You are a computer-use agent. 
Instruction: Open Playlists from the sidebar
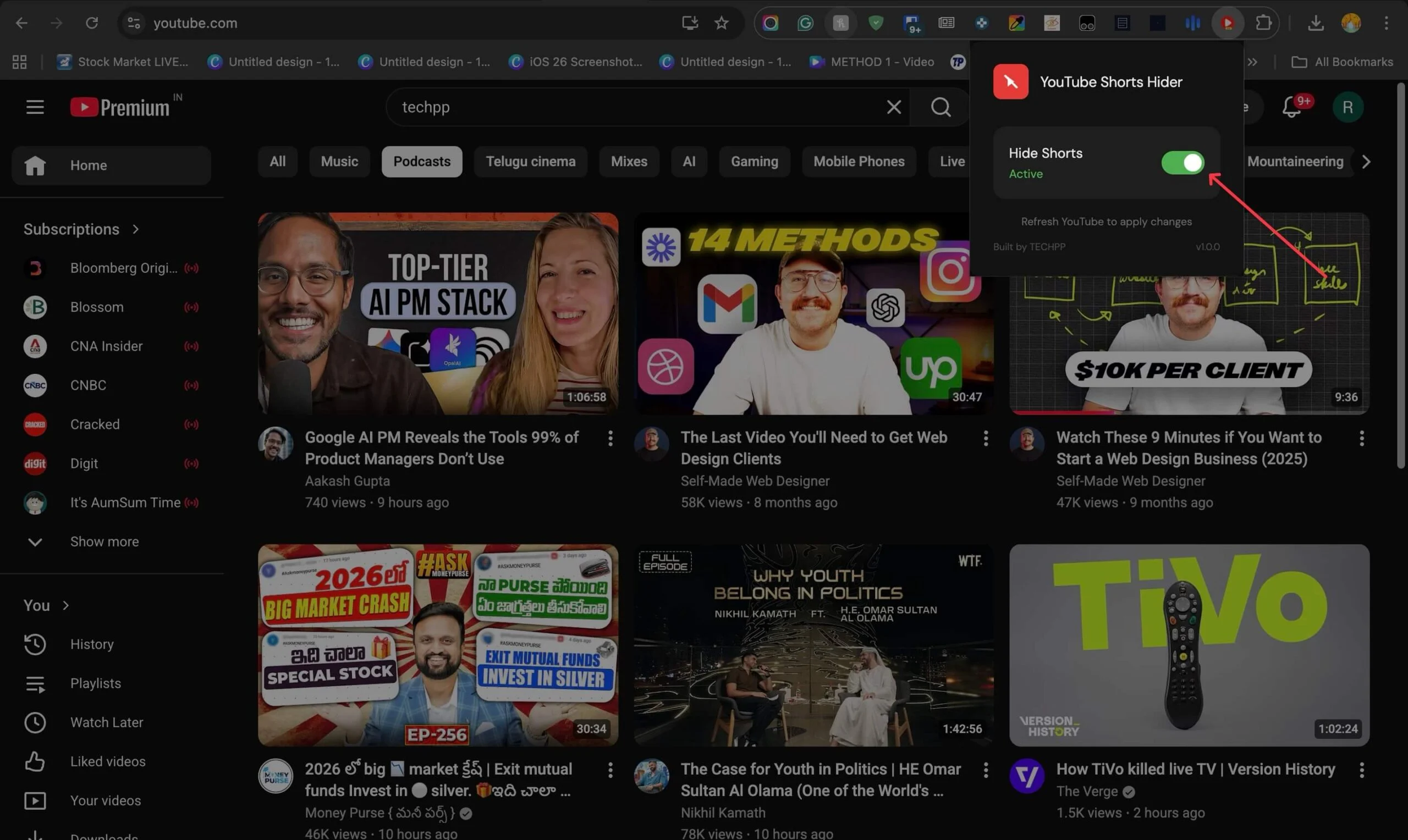95,683
